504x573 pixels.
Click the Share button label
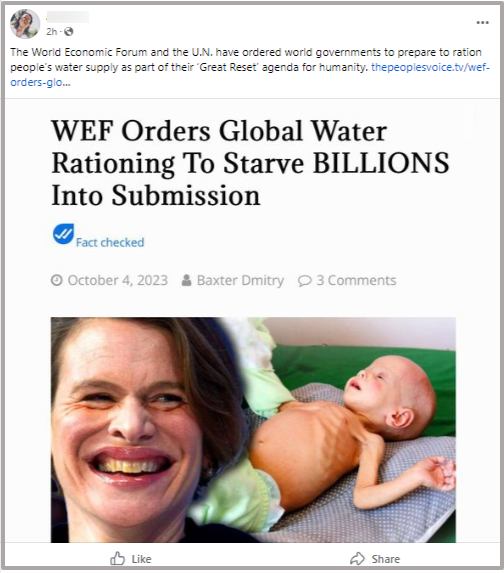pyautogui.click(x=386, y=559)
